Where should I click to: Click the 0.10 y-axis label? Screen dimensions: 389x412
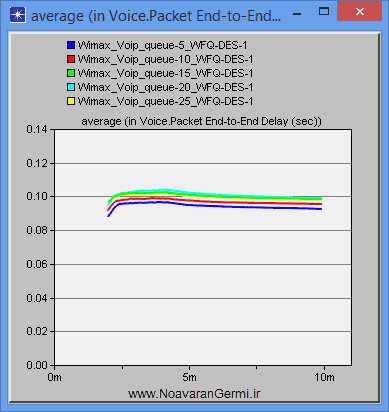tap(37, 196)
